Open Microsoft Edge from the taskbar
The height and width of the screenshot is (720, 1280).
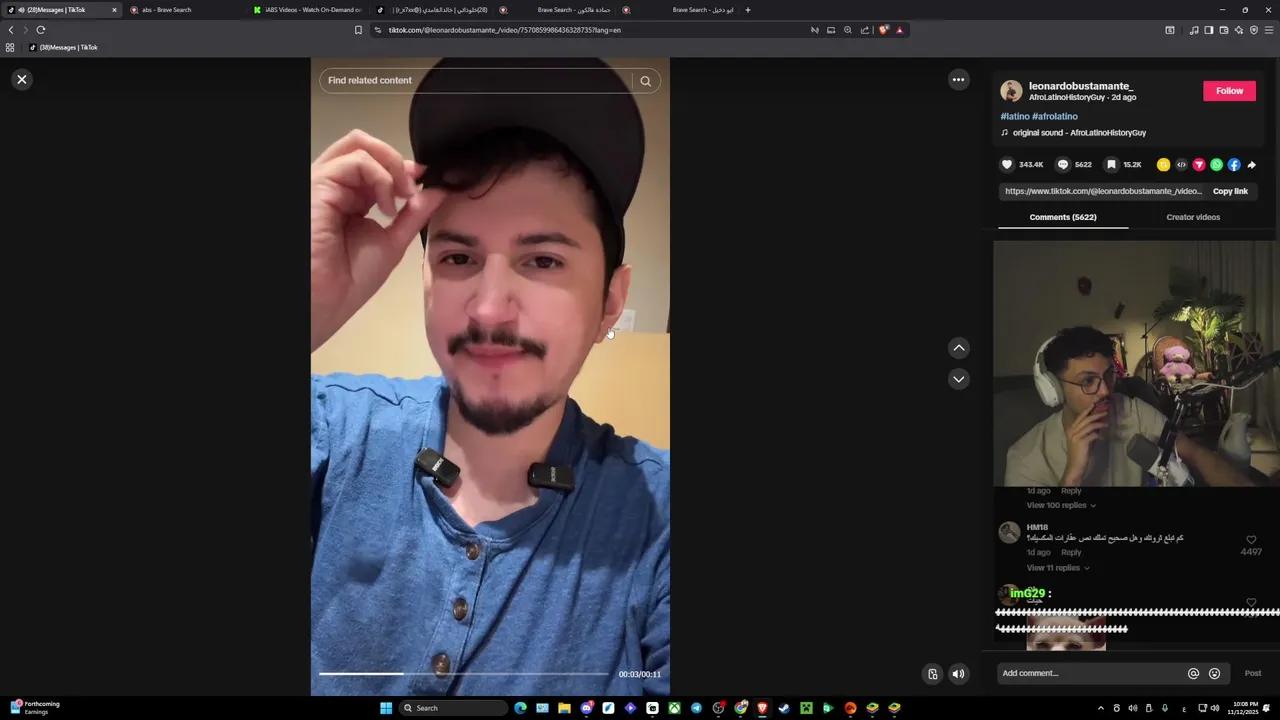pyautogui.click(x=520, y=708)
